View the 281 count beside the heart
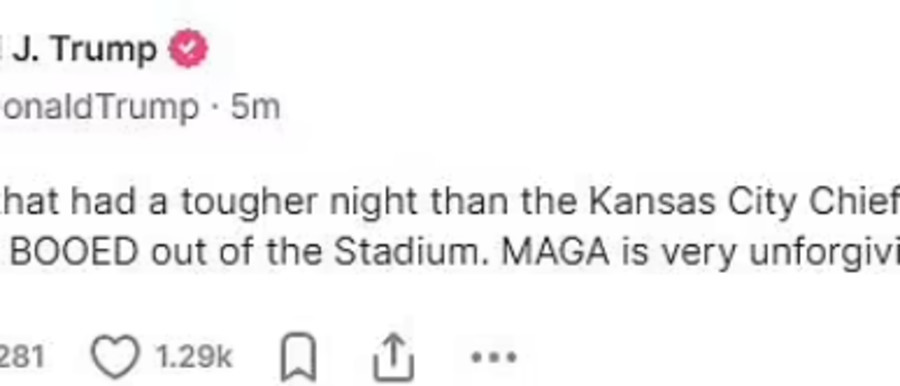The height and width of the screenshot is (386, 900). (x=22, y=357)
